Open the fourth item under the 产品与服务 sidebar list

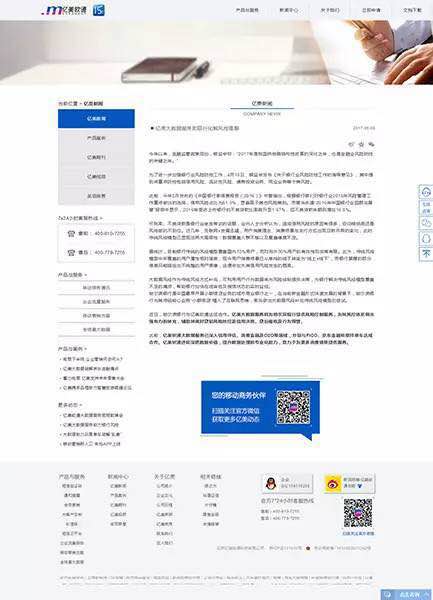point(96,329)
